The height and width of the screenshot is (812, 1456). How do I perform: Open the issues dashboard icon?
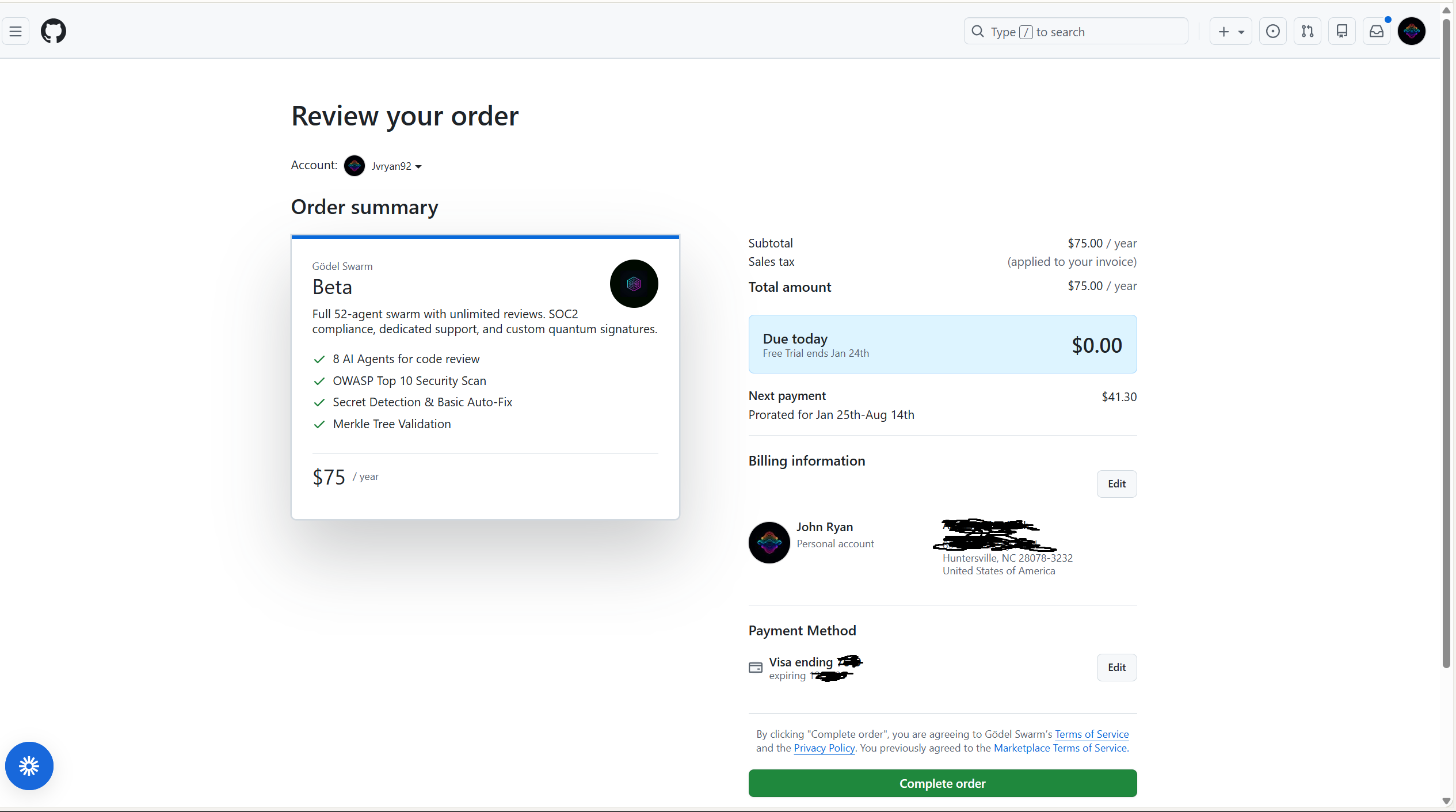tap(1272, 31)
